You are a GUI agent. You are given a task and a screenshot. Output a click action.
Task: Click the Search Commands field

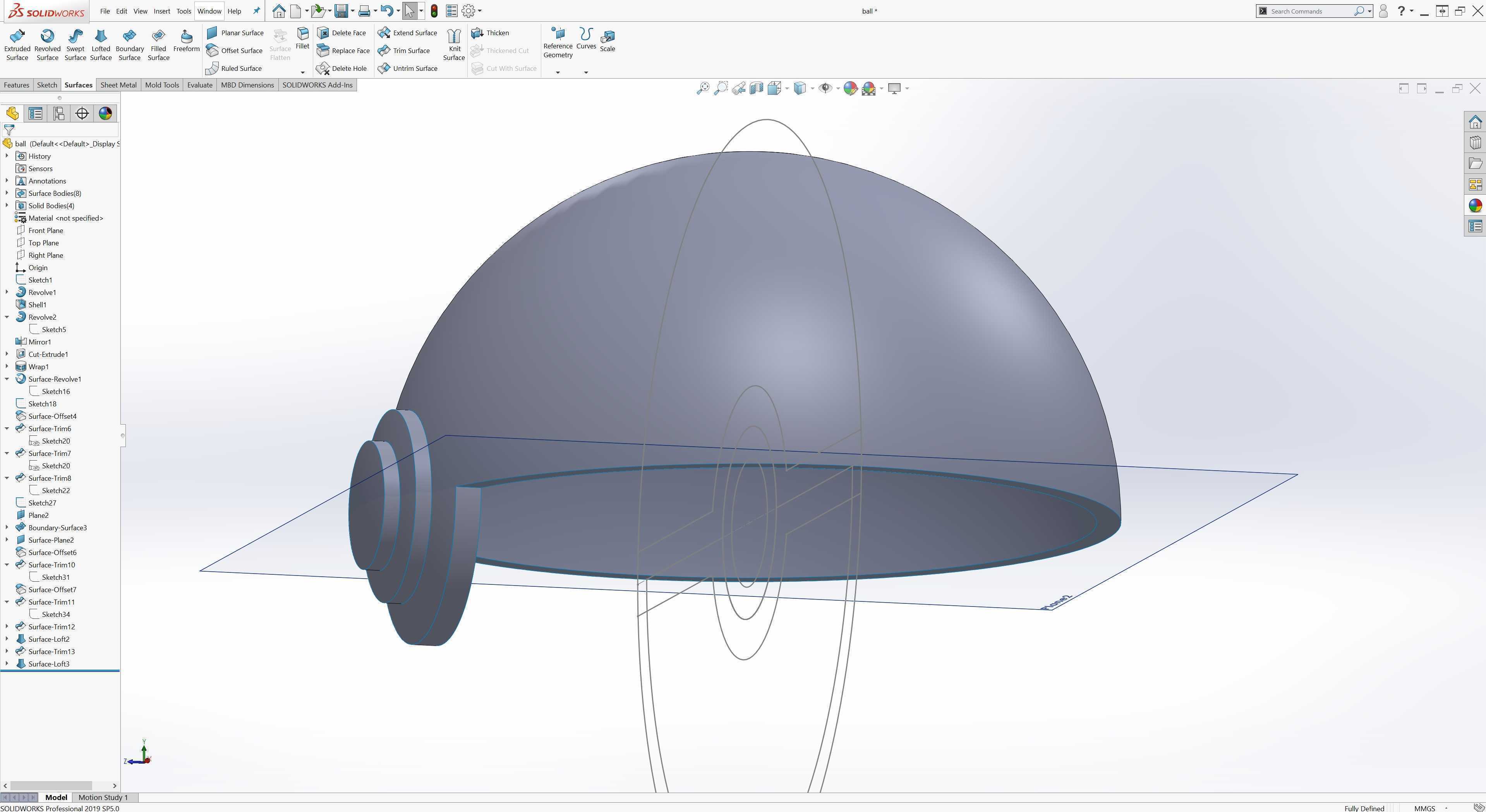click(1314, 11)
